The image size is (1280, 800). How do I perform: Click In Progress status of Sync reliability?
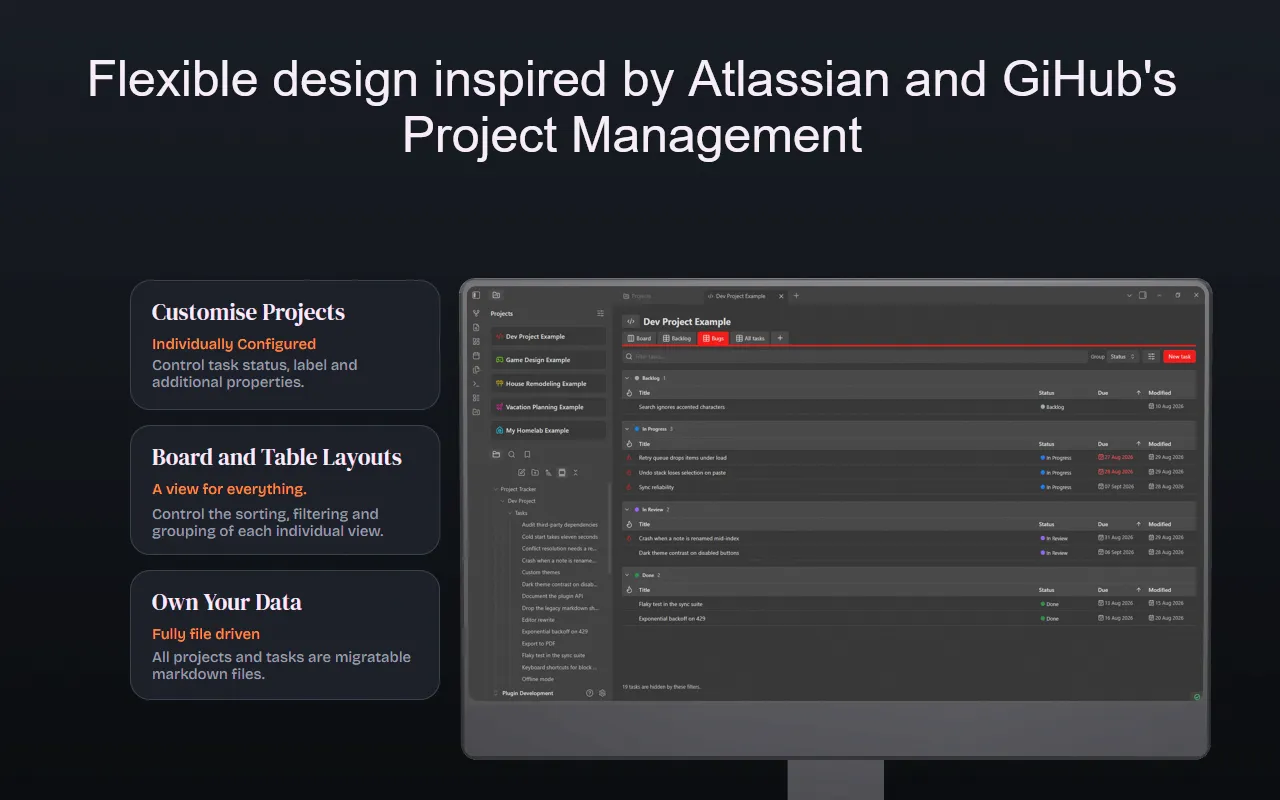tap(1055, 488)
